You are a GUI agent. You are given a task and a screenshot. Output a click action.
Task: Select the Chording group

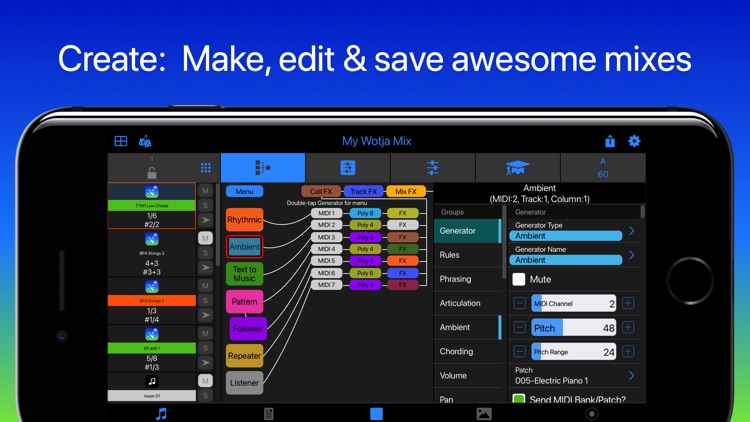467,351
